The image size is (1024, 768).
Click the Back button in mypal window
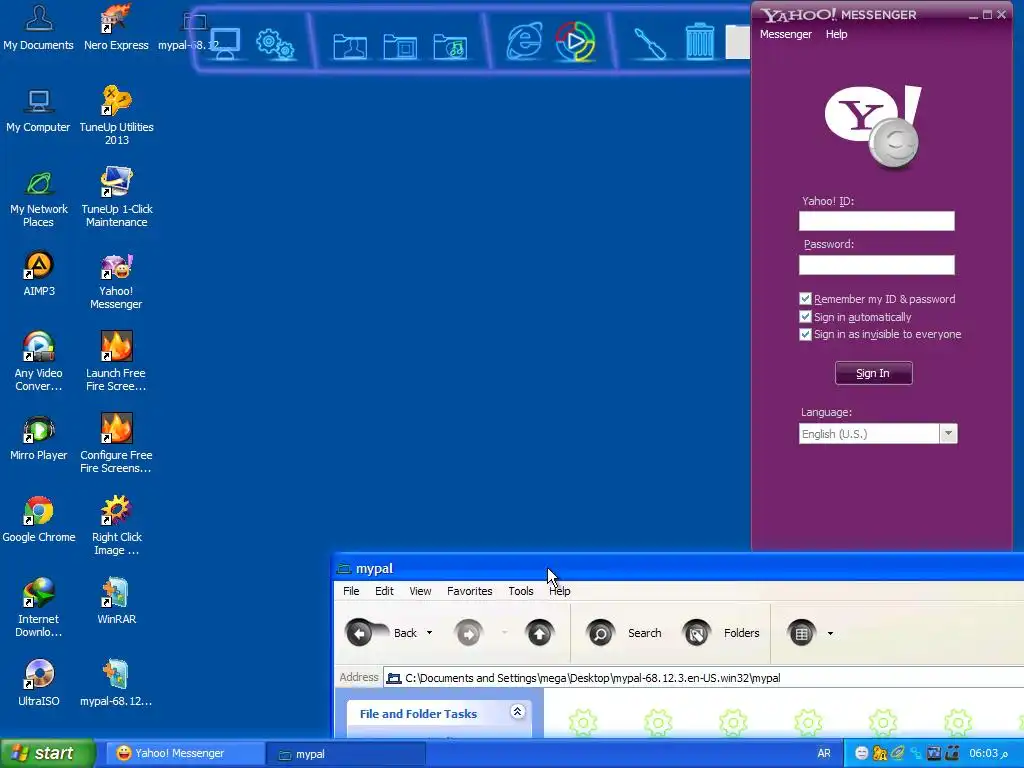point(382,633)
